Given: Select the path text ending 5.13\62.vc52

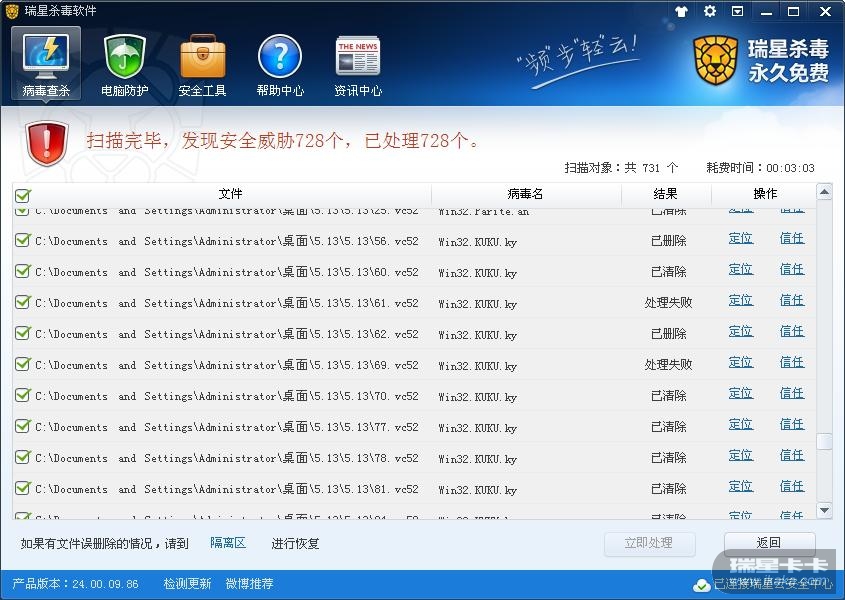Looking at the screenshot, I should (x=227, y=334).
